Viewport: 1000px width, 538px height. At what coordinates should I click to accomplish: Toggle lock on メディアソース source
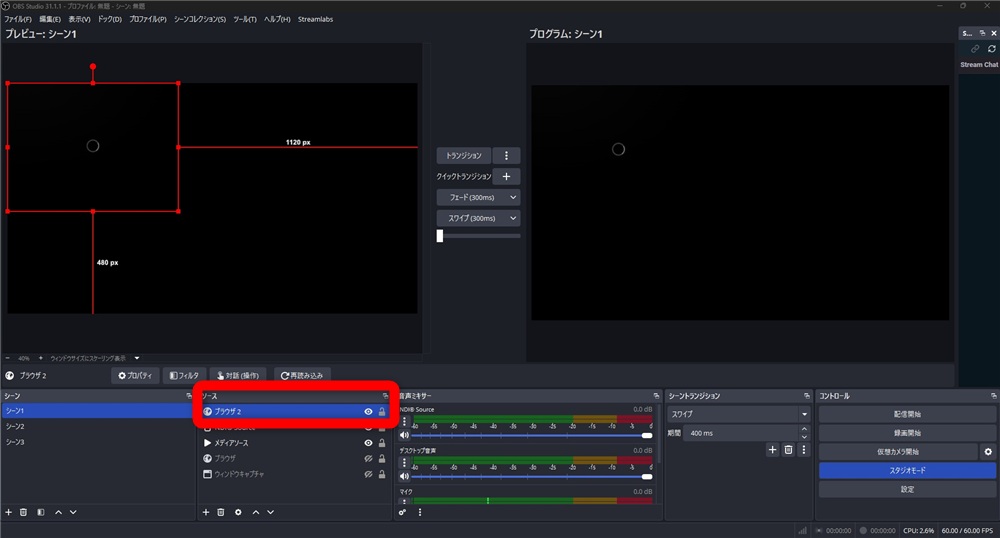point(381,443)
